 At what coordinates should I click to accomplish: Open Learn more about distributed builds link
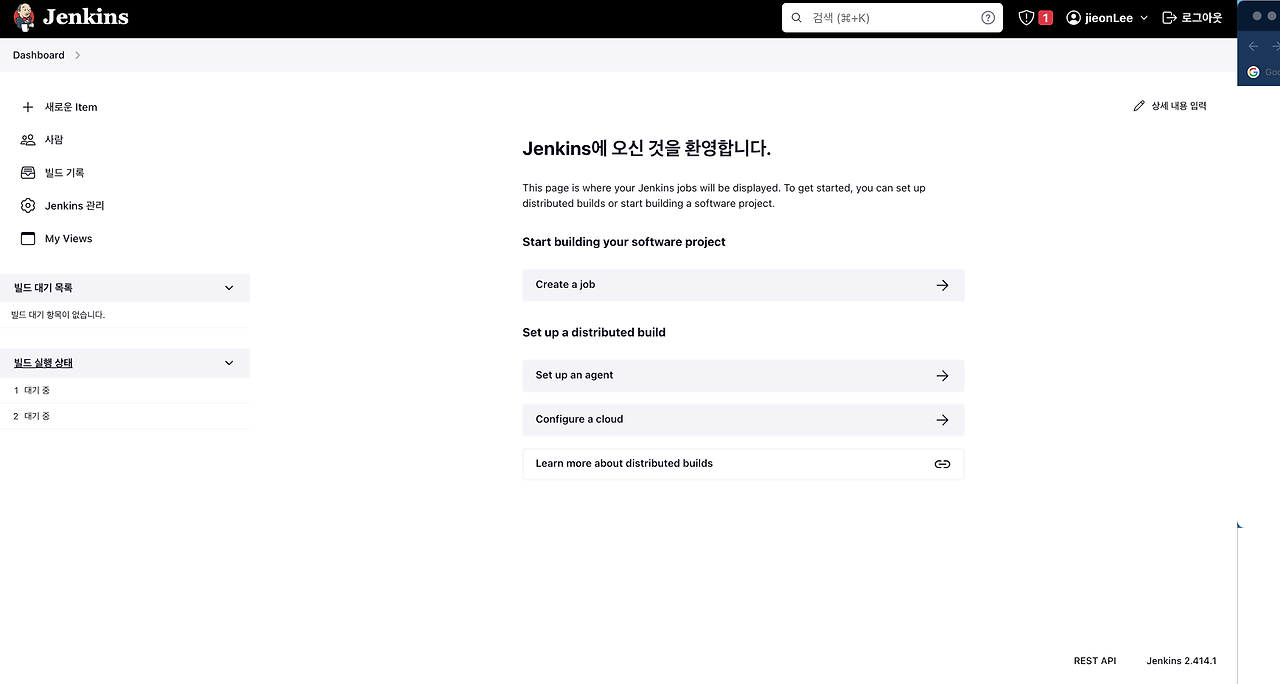(743, 464)
